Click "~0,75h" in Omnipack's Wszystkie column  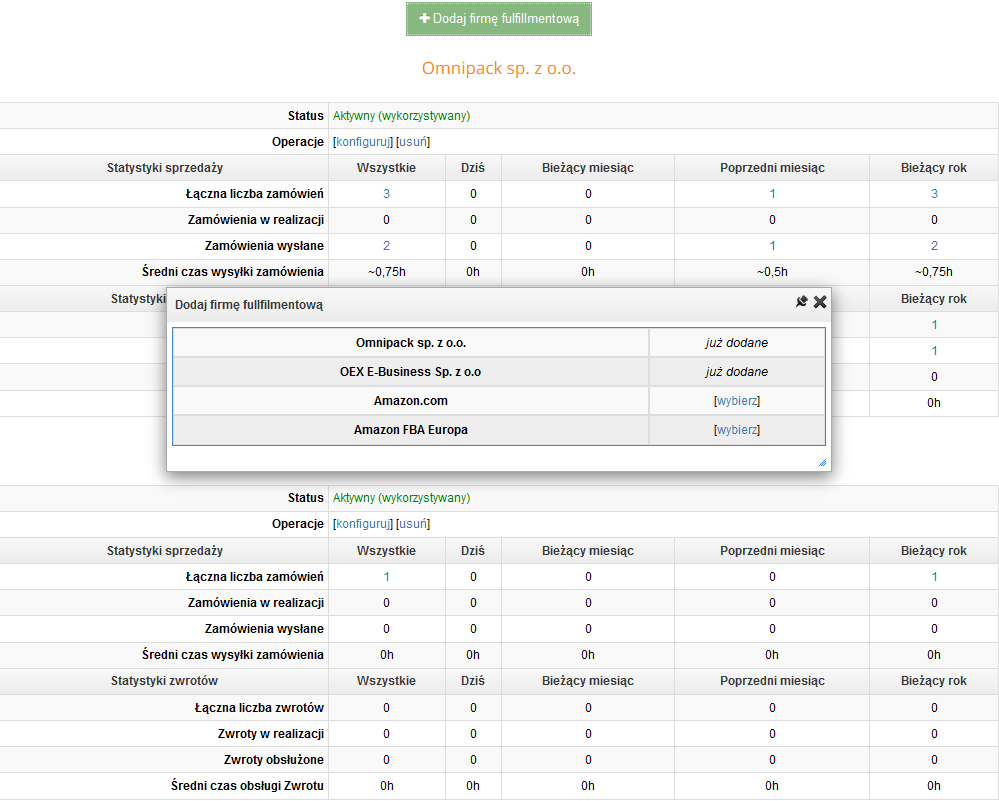pyautogui.click(x=386, y=272)
